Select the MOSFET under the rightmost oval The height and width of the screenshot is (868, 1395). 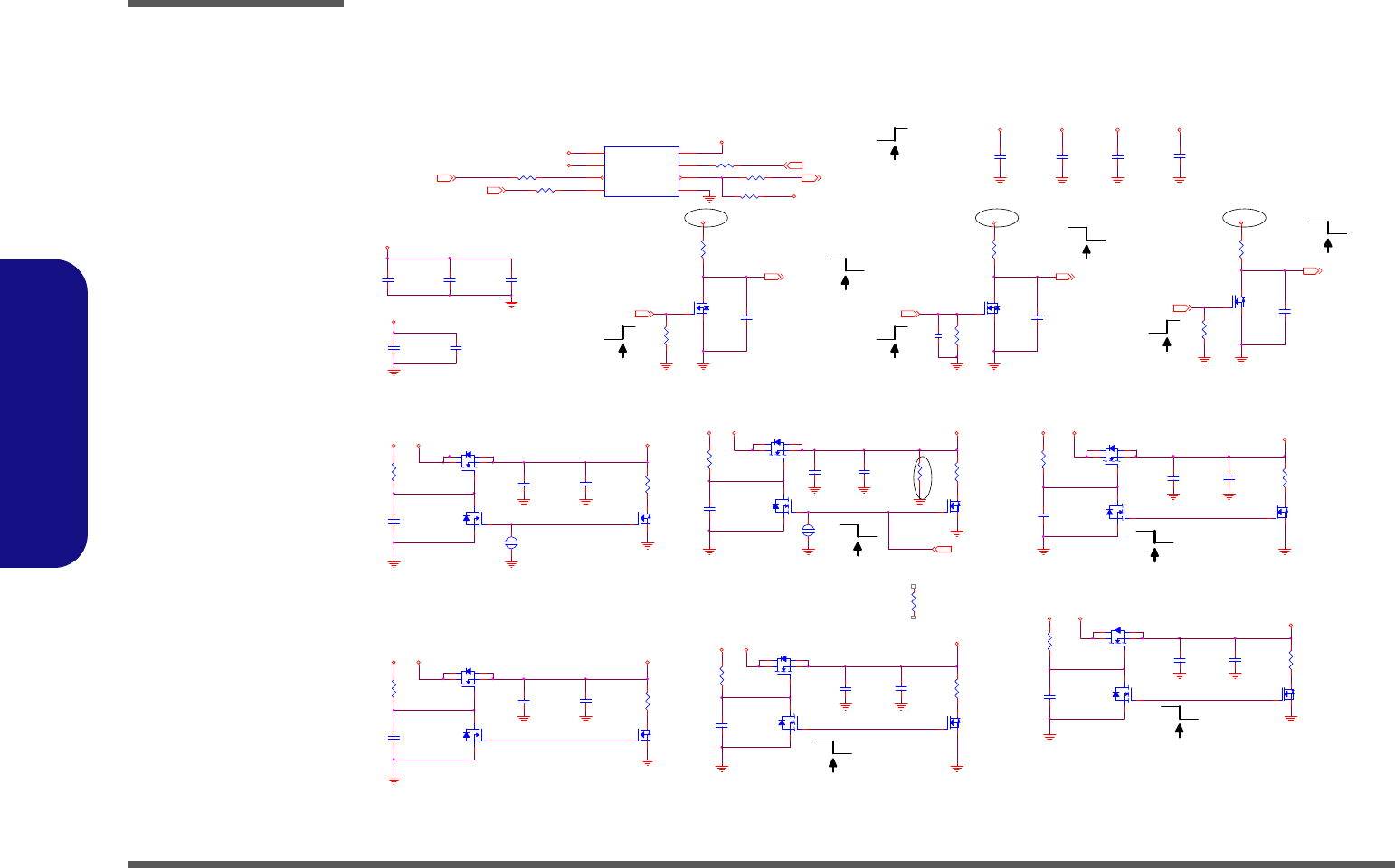tap(1238, 301)
